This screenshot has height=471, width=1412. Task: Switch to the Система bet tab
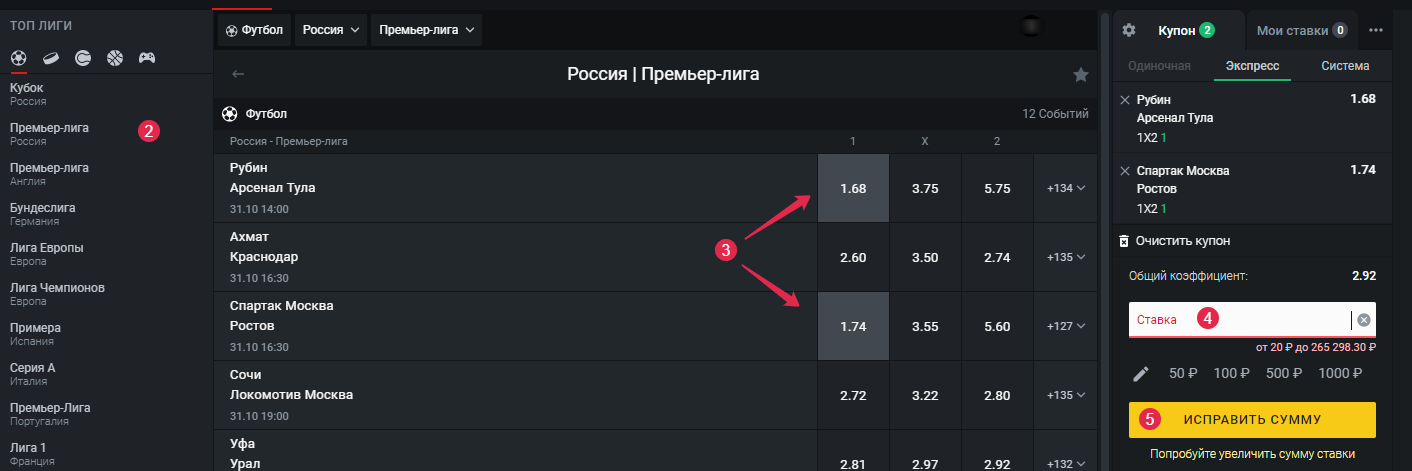pos(1345,66)
